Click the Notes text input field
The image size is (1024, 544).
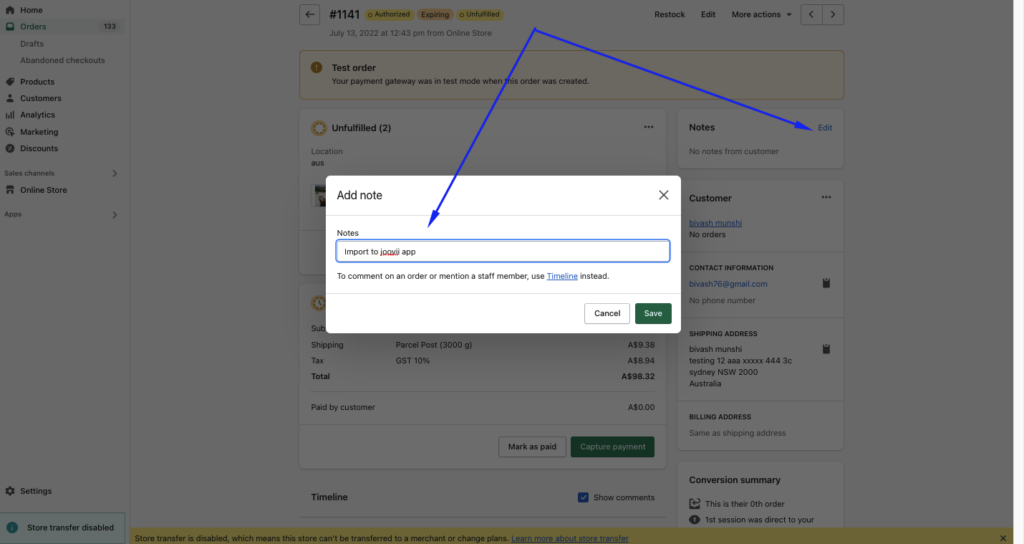point(503,252)
